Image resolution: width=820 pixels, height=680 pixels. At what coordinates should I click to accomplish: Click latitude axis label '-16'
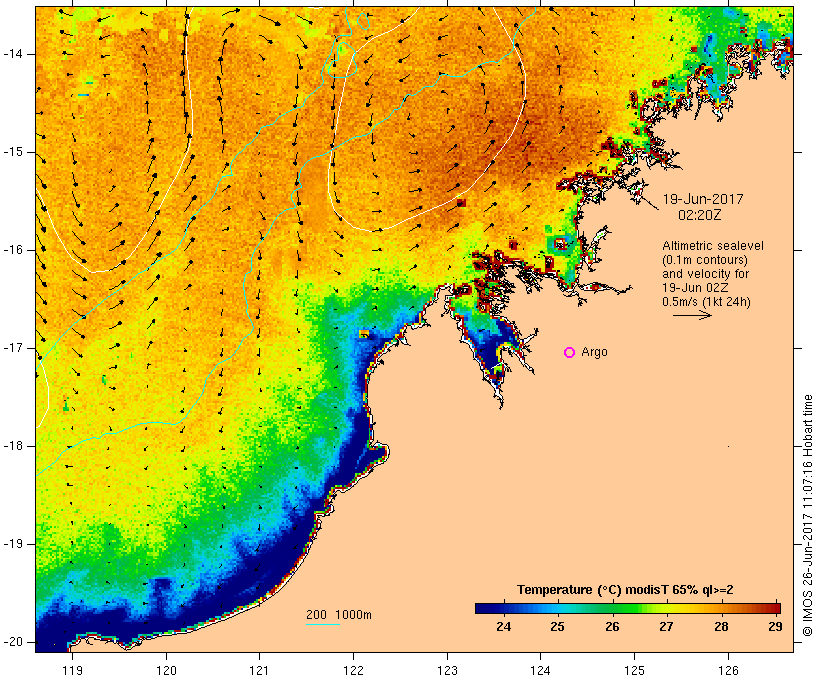(x=12, y=250)
